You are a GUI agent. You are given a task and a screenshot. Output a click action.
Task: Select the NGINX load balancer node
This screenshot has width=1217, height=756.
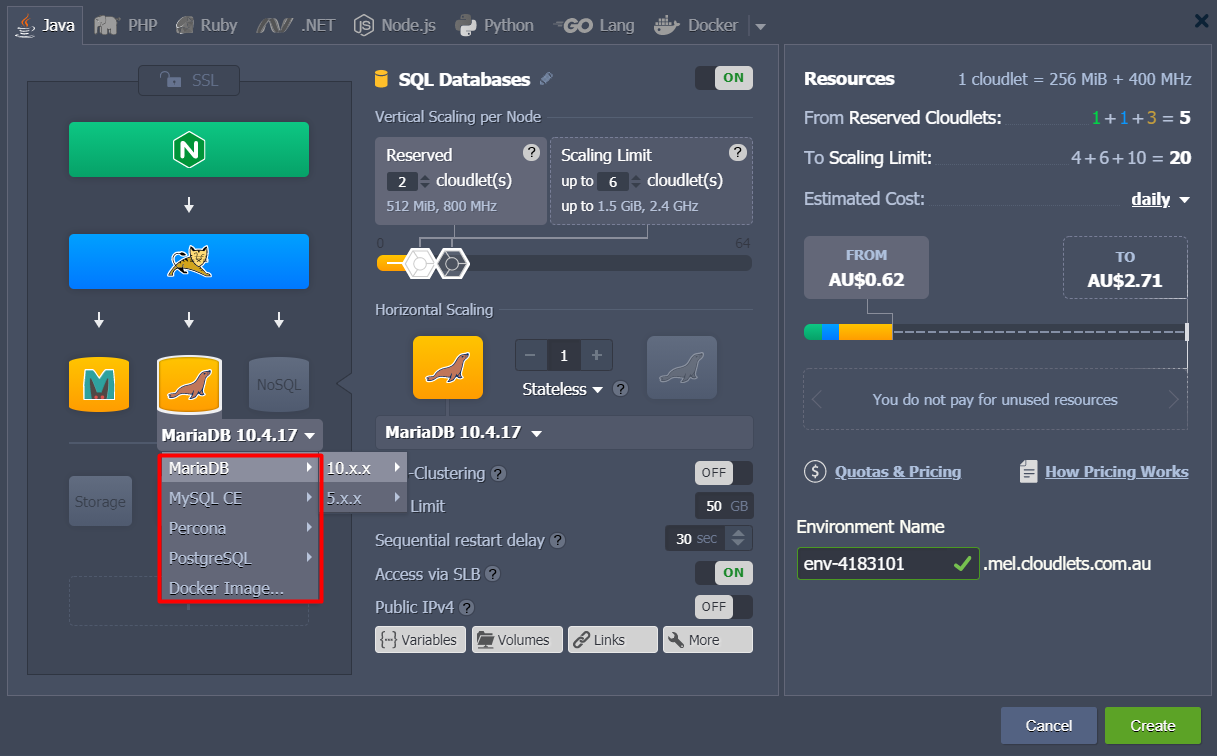pos(189,150)
